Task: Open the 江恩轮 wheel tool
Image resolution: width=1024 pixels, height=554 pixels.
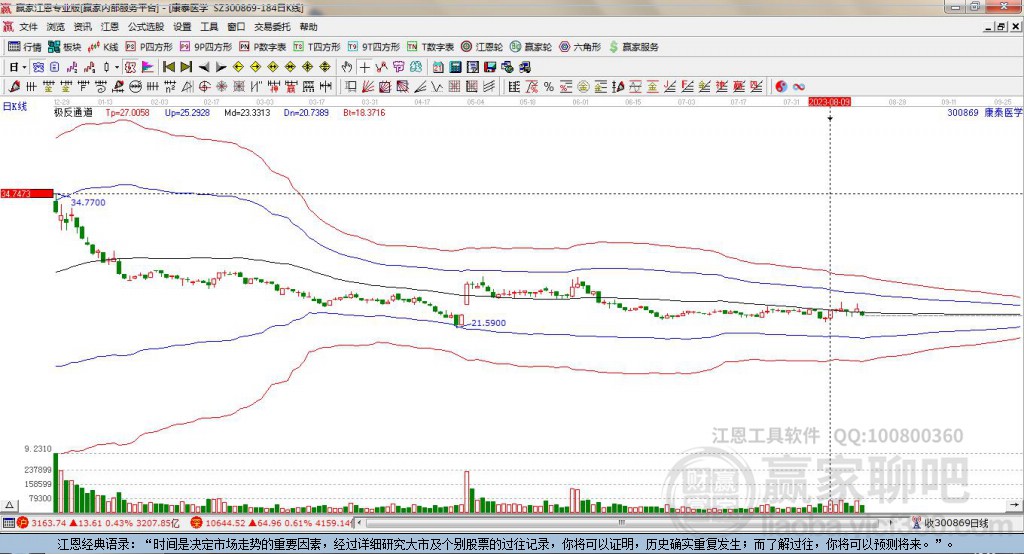Action: [x=482, y=47]
